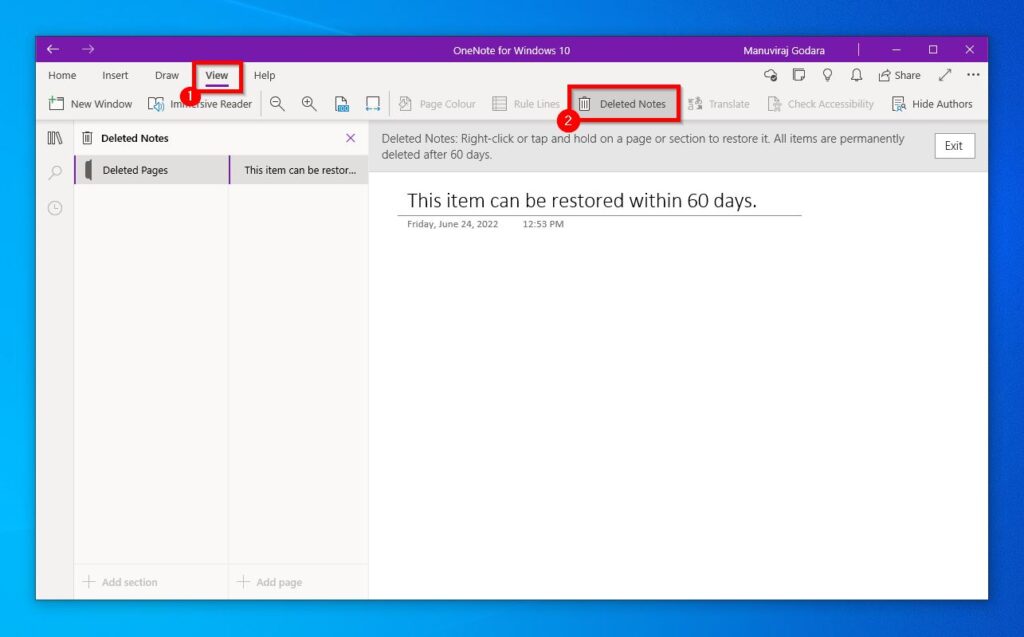Click the lightbulb tell-me icon
Screen dimensions: 1024x637
click(x=827, y=75)
